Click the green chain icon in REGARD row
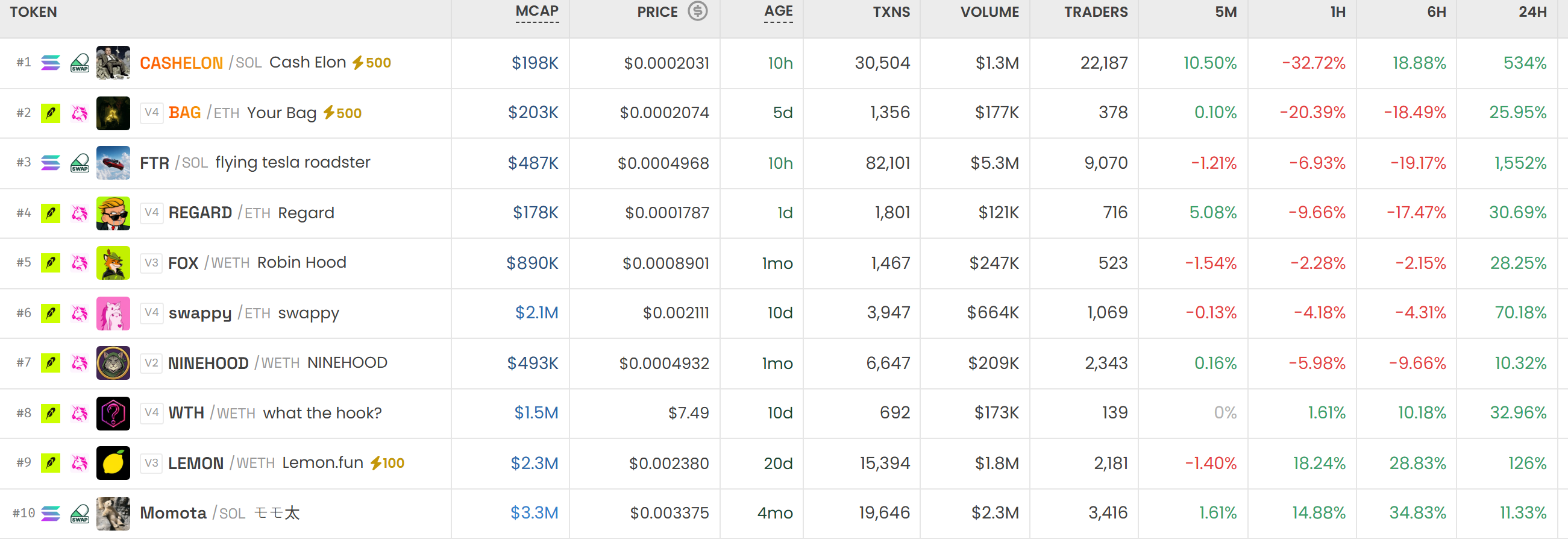Viewport: 1568px width, 539px height. tap(51, 213)
